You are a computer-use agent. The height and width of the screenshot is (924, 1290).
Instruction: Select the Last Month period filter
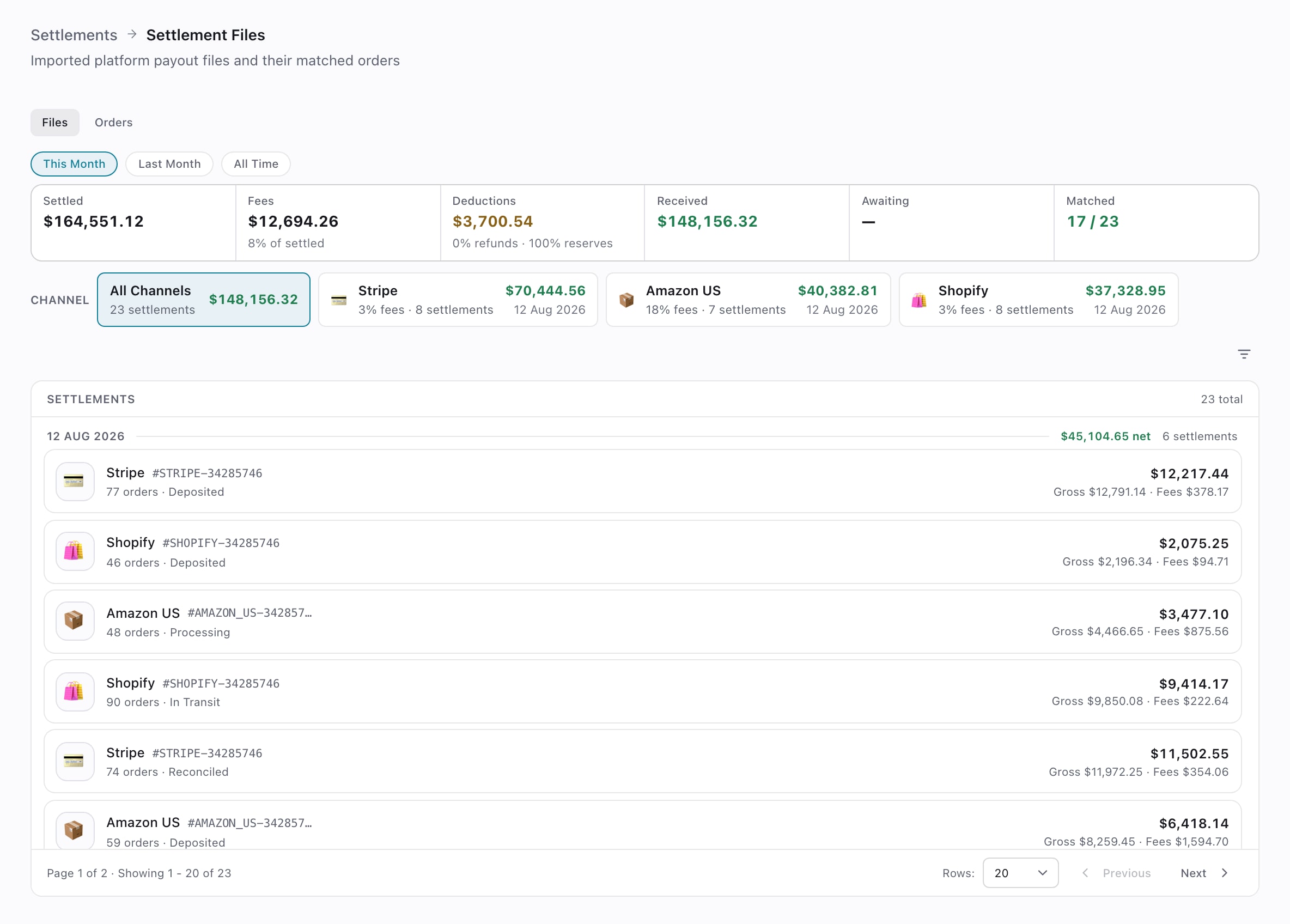169,164
